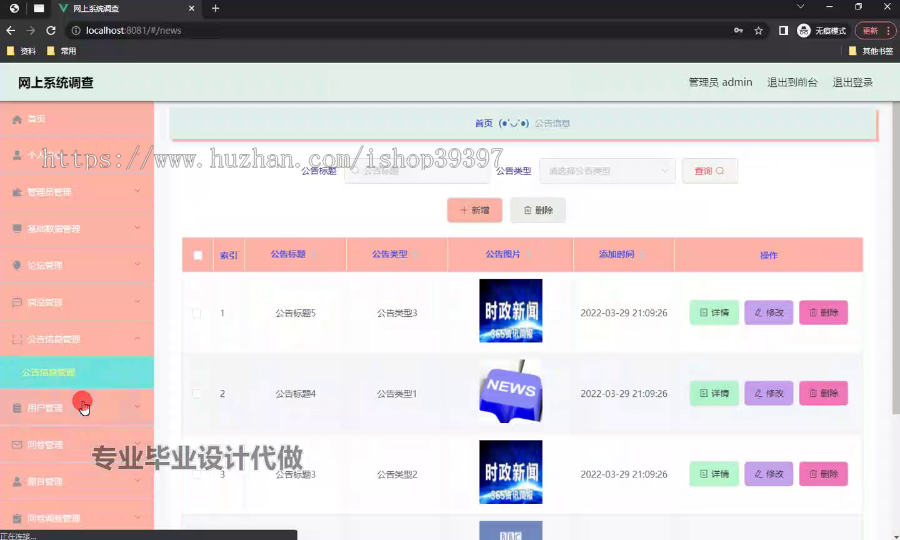Click 删除 for 公告标题4 row
Image resolution: width=900 pixels, height=540 pixels.
coord(823,393)
